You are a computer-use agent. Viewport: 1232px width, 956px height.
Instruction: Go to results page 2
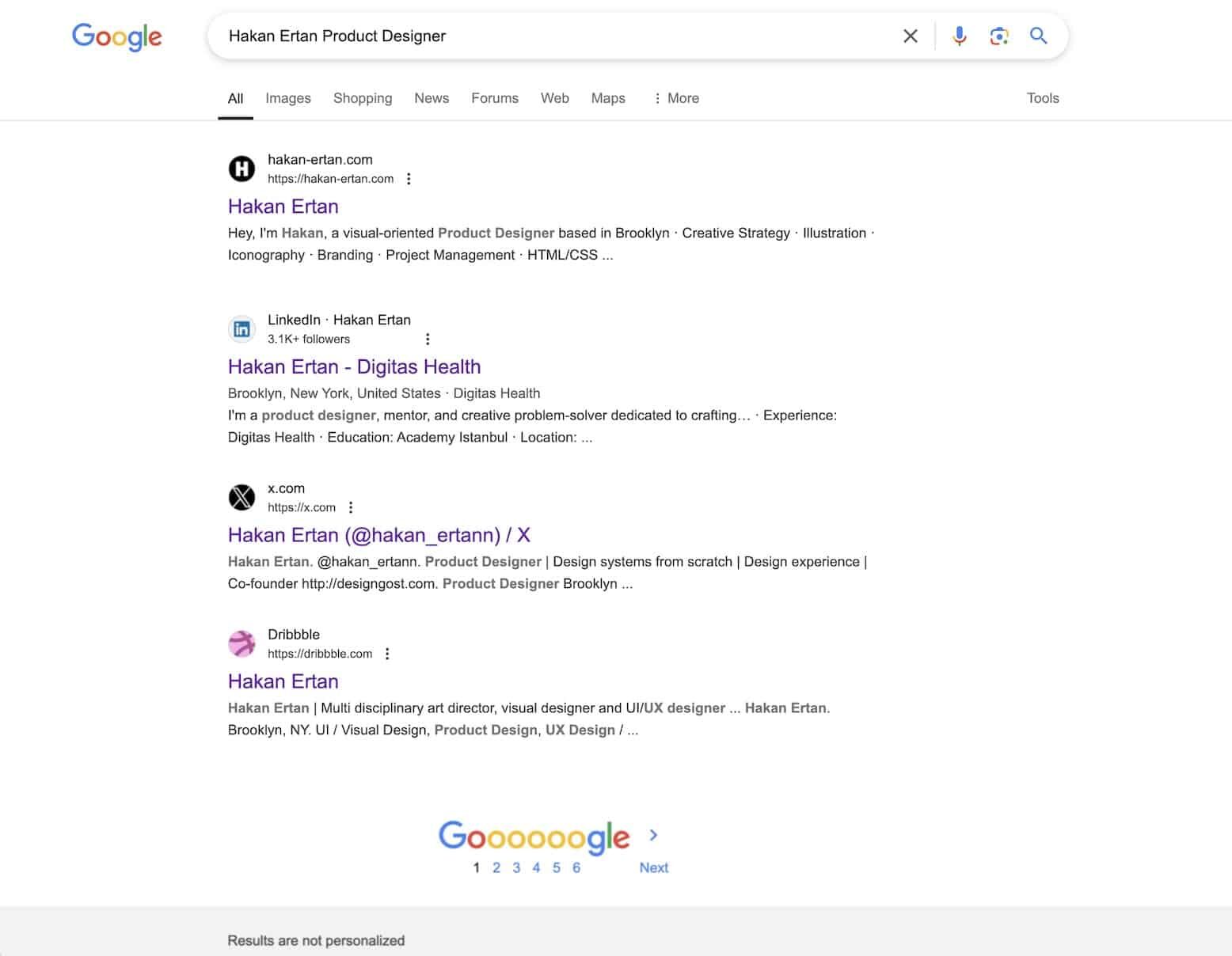496,868
